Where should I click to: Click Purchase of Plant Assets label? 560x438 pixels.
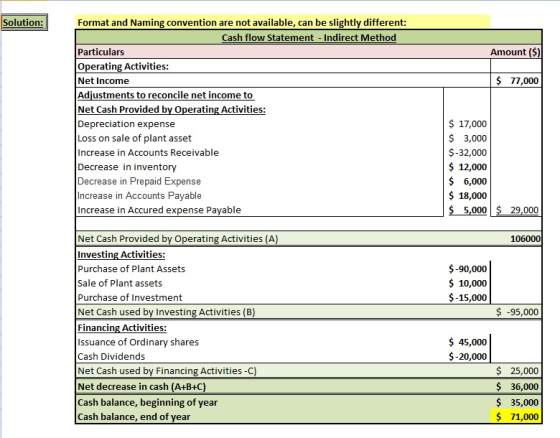click(131, 269)
